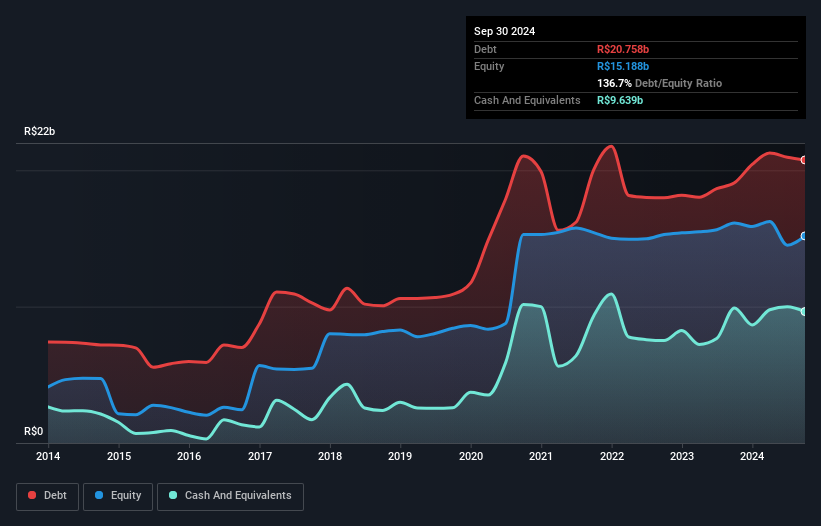
Task: Click the 2014 x-axis label
Action: 48,456
